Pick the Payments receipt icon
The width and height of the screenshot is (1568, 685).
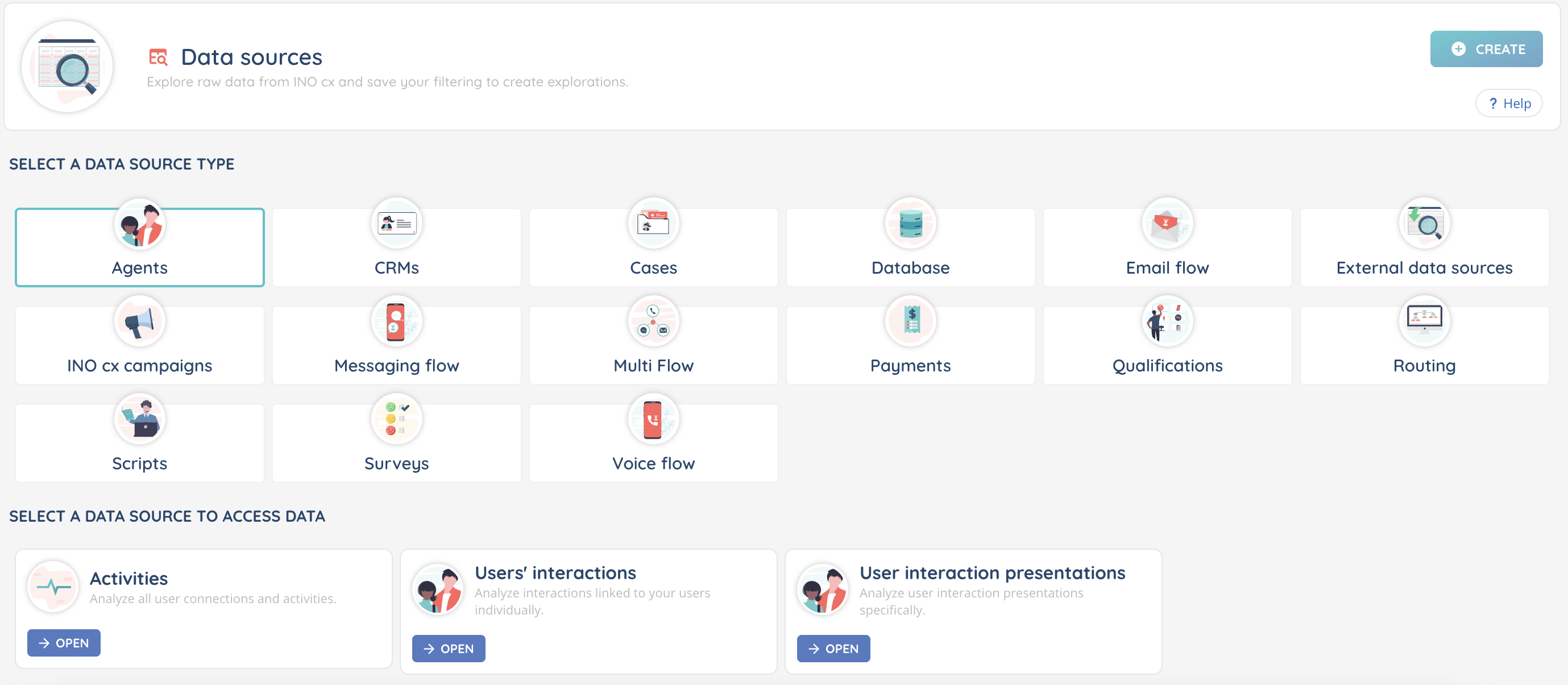910,321
